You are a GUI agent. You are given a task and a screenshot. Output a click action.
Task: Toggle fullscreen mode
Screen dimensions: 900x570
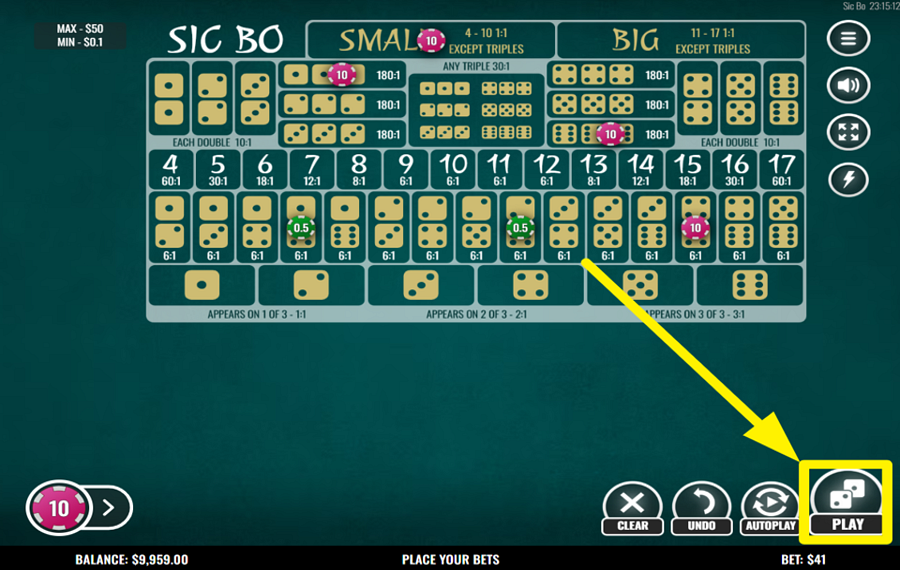(x=848, y=132)
